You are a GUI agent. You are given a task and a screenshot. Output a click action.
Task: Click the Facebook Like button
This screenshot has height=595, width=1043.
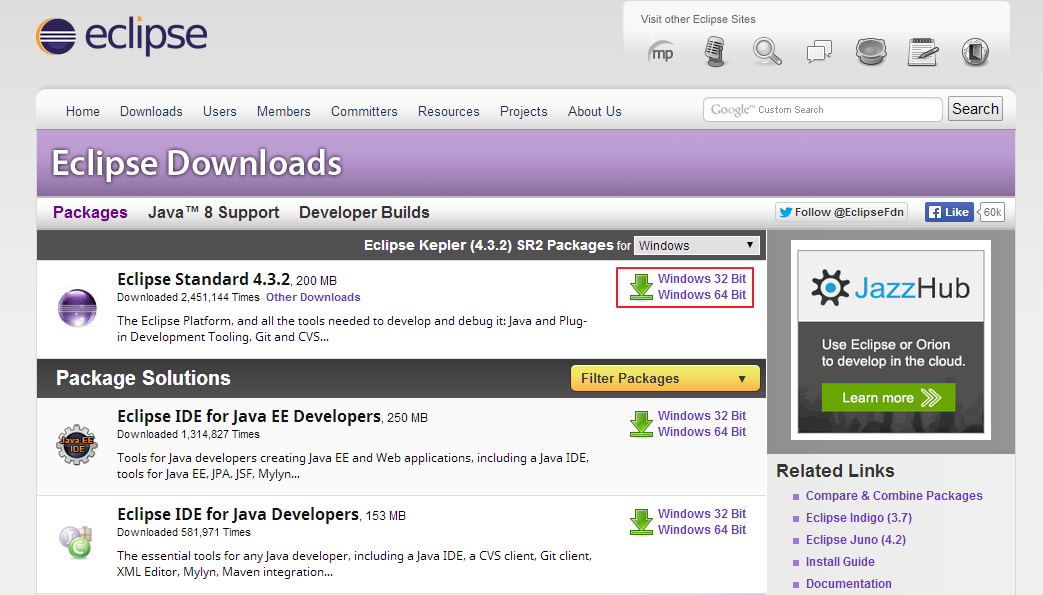(x=949, y=212)
